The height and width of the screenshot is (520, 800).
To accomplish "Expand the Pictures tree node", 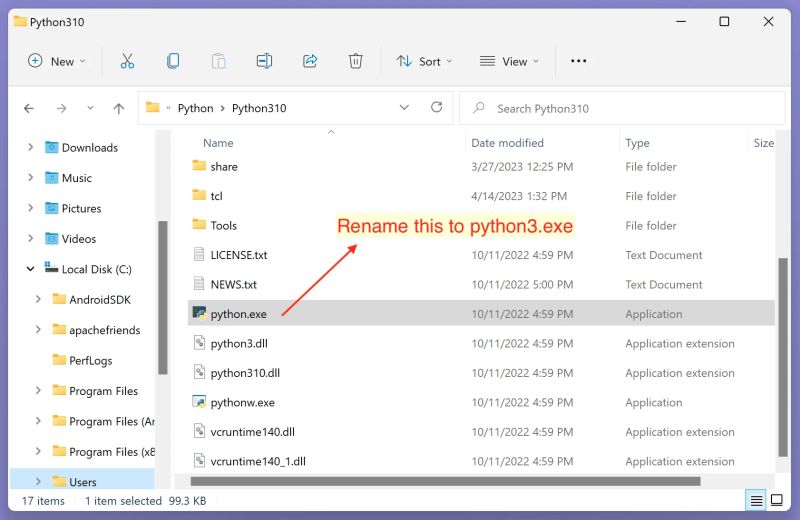I will pyautogui.click(x=31, y=208).
